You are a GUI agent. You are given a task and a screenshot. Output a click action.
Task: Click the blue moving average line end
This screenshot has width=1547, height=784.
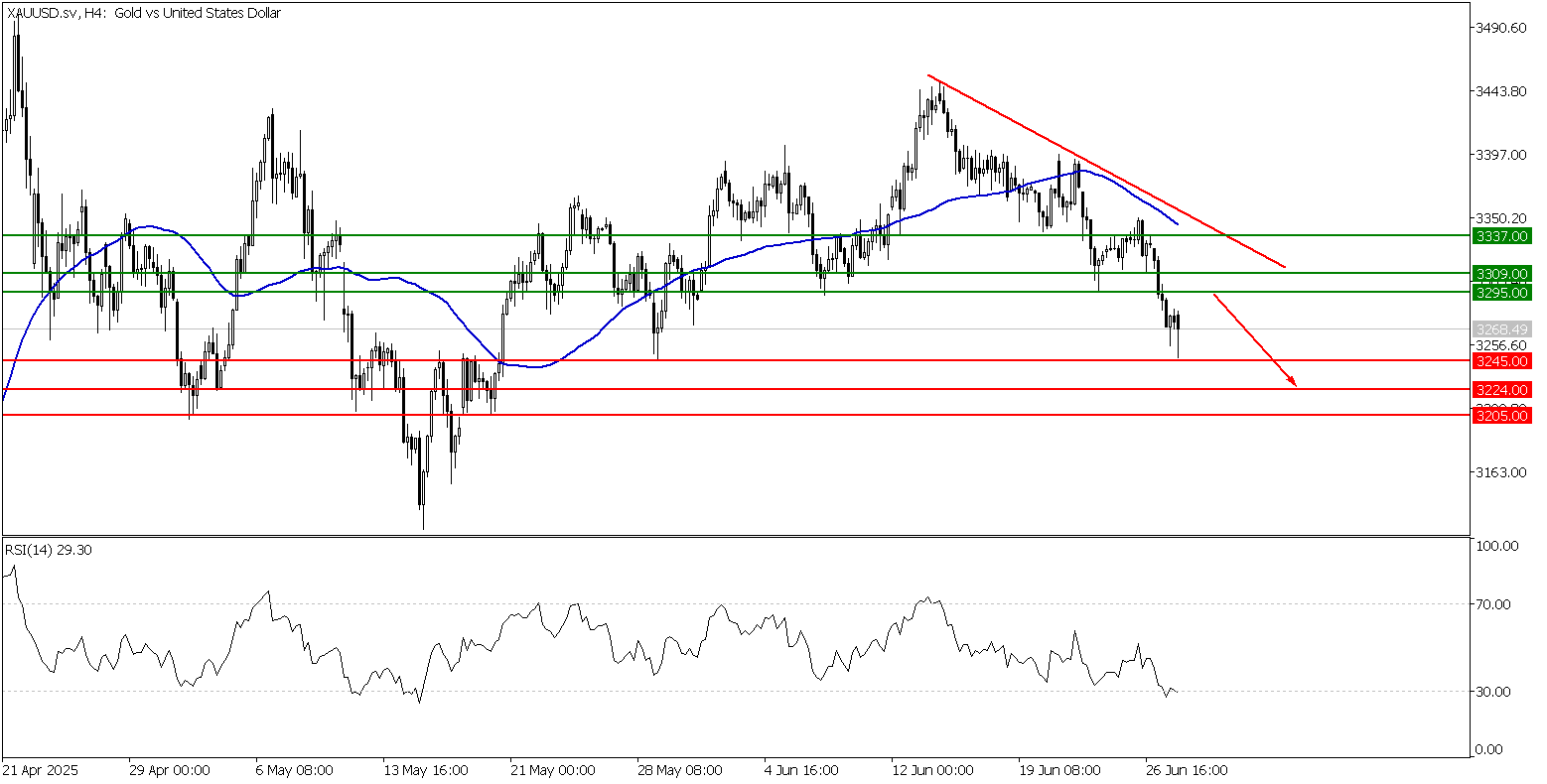(1177, 224)
